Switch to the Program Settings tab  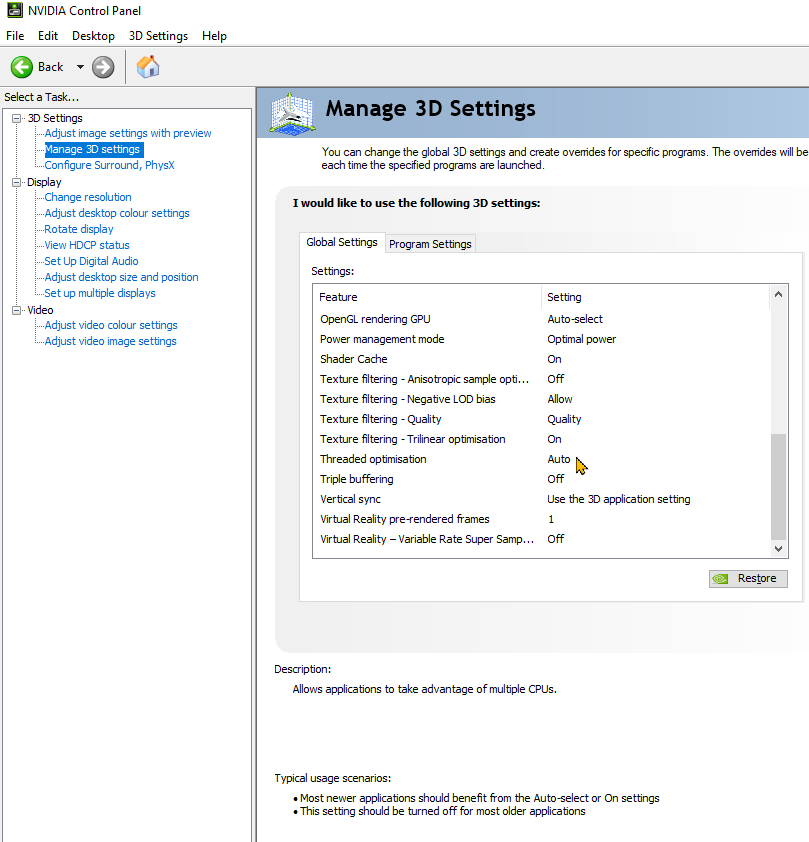click(430, 244)
